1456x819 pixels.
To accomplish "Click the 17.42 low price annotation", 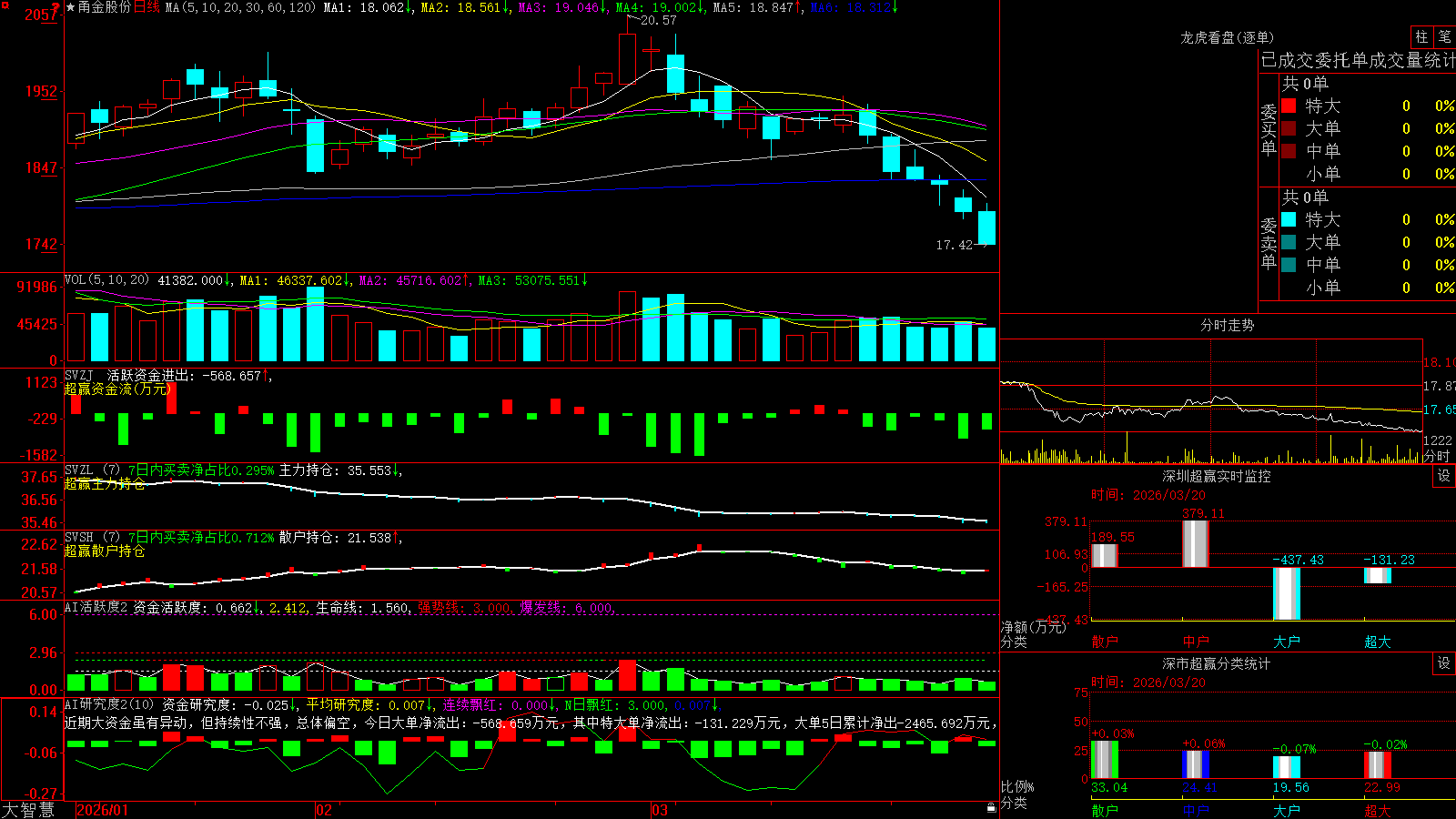I will click(x=954, y=245).
